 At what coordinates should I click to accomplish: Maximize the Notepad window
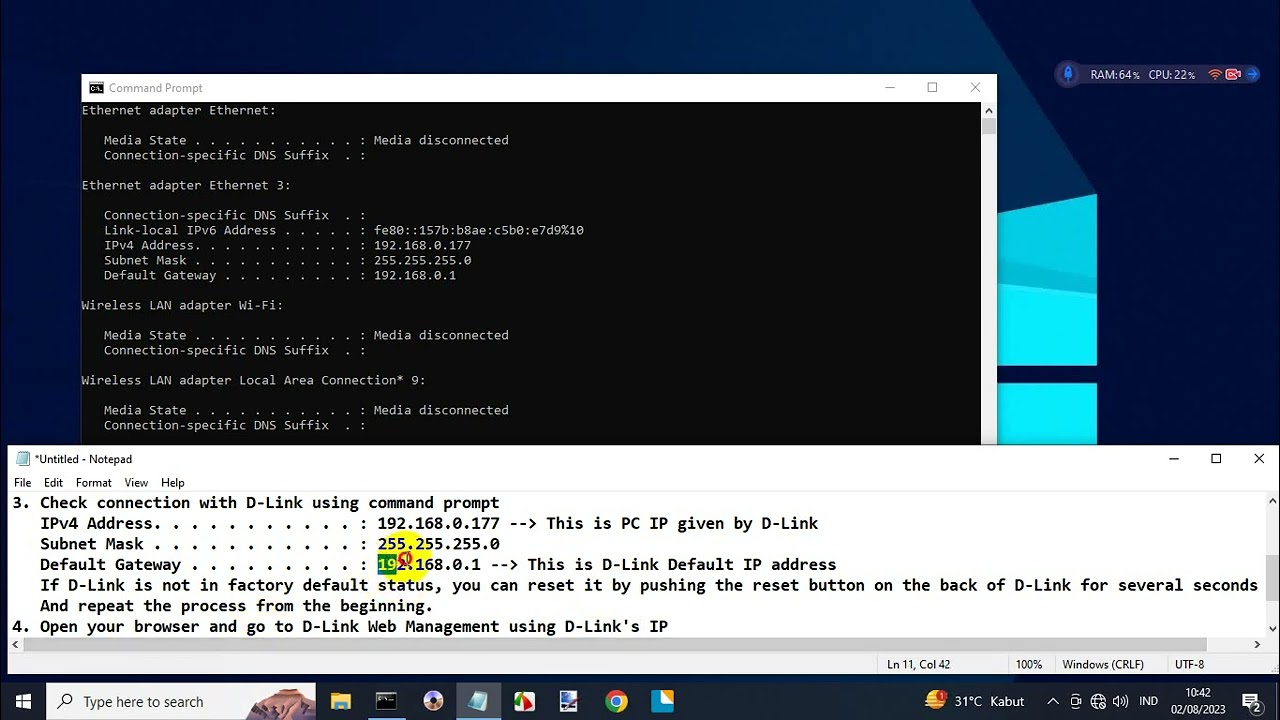(1216, 459)
